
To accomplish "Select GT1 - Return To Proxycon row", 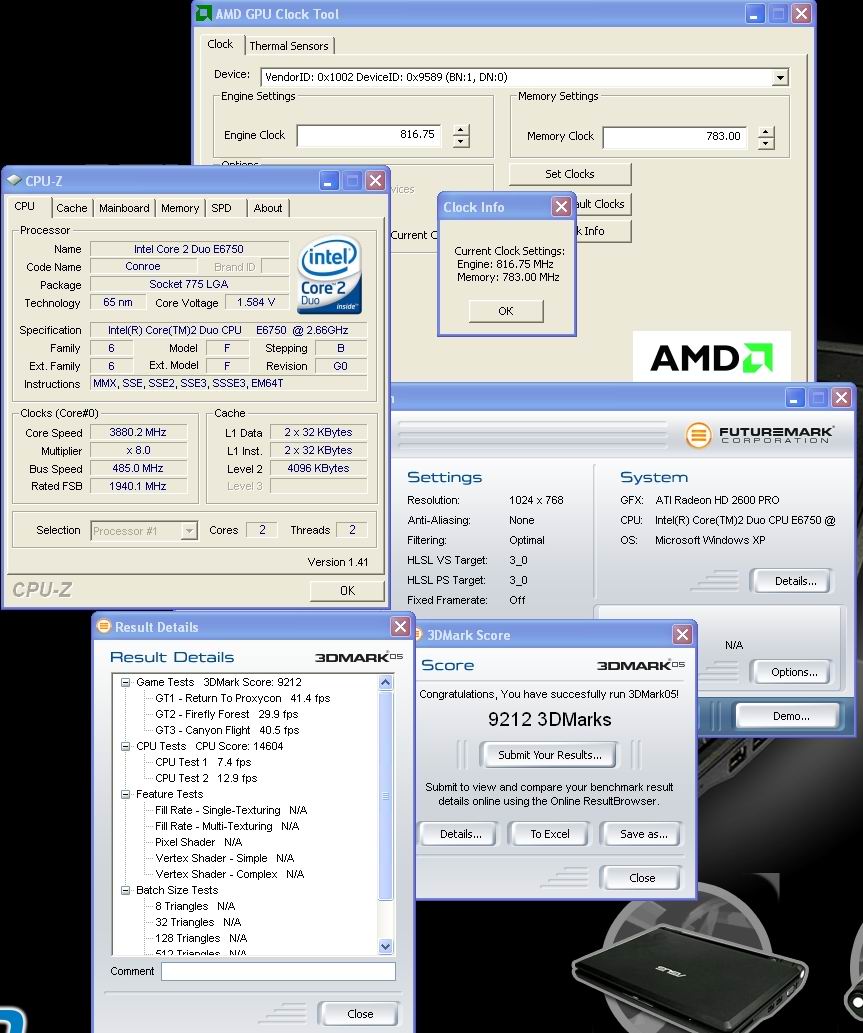I will coord(242,698).
